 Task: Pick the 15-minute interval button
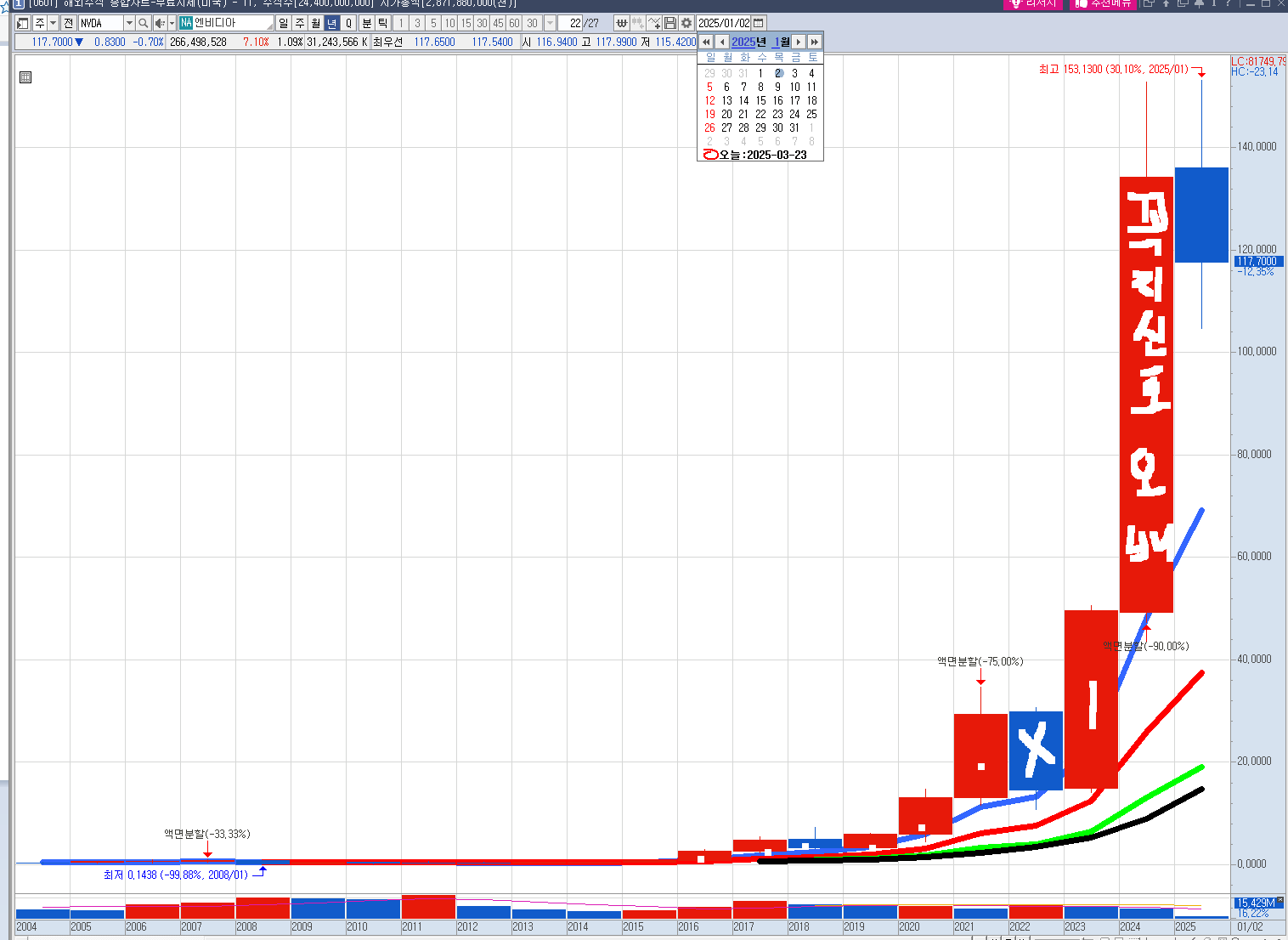point(466,23)
